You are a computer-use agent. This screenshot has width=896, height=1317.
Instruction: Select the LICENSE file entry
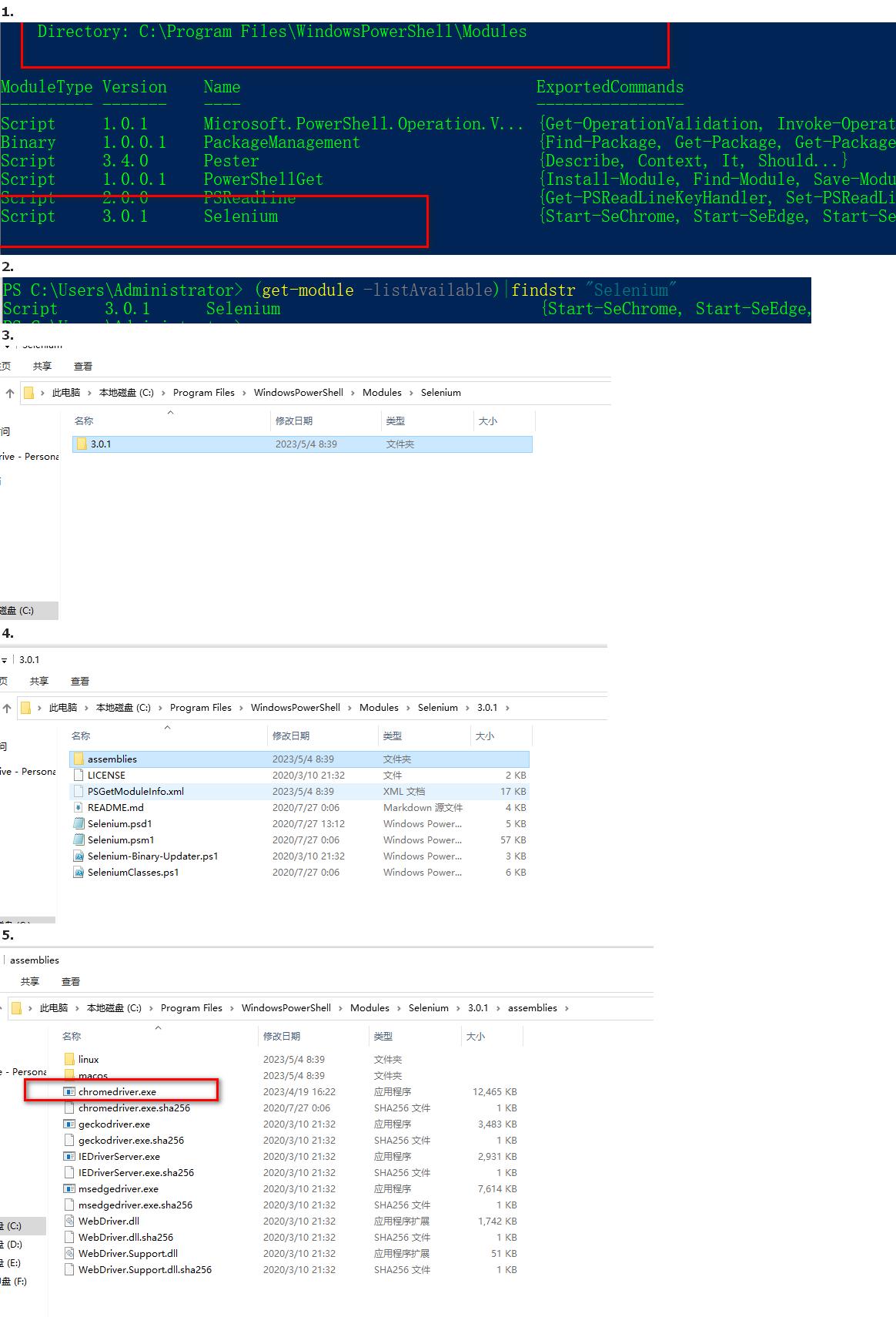106,776
